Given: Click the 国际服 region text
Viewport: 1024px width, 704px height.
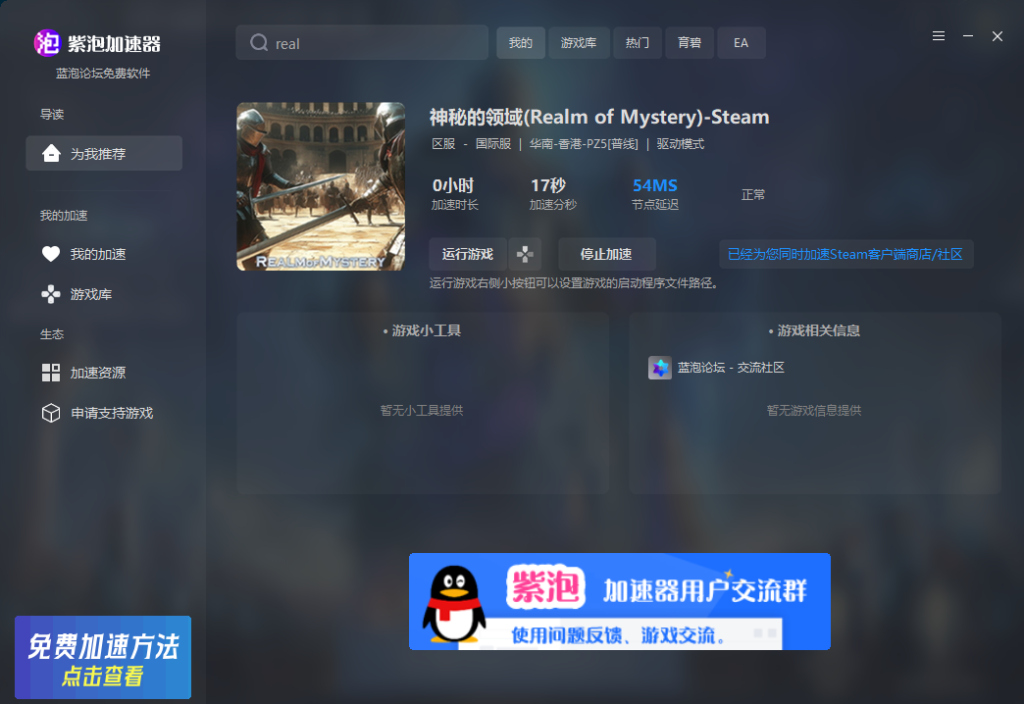Looking at the screenshot, I should coord(493,144).
